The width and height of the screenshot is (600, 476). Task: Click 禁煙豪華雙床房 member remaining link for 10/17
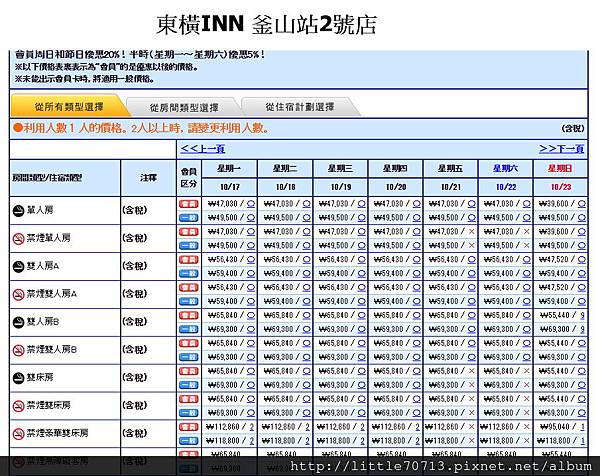coord(252,427)
